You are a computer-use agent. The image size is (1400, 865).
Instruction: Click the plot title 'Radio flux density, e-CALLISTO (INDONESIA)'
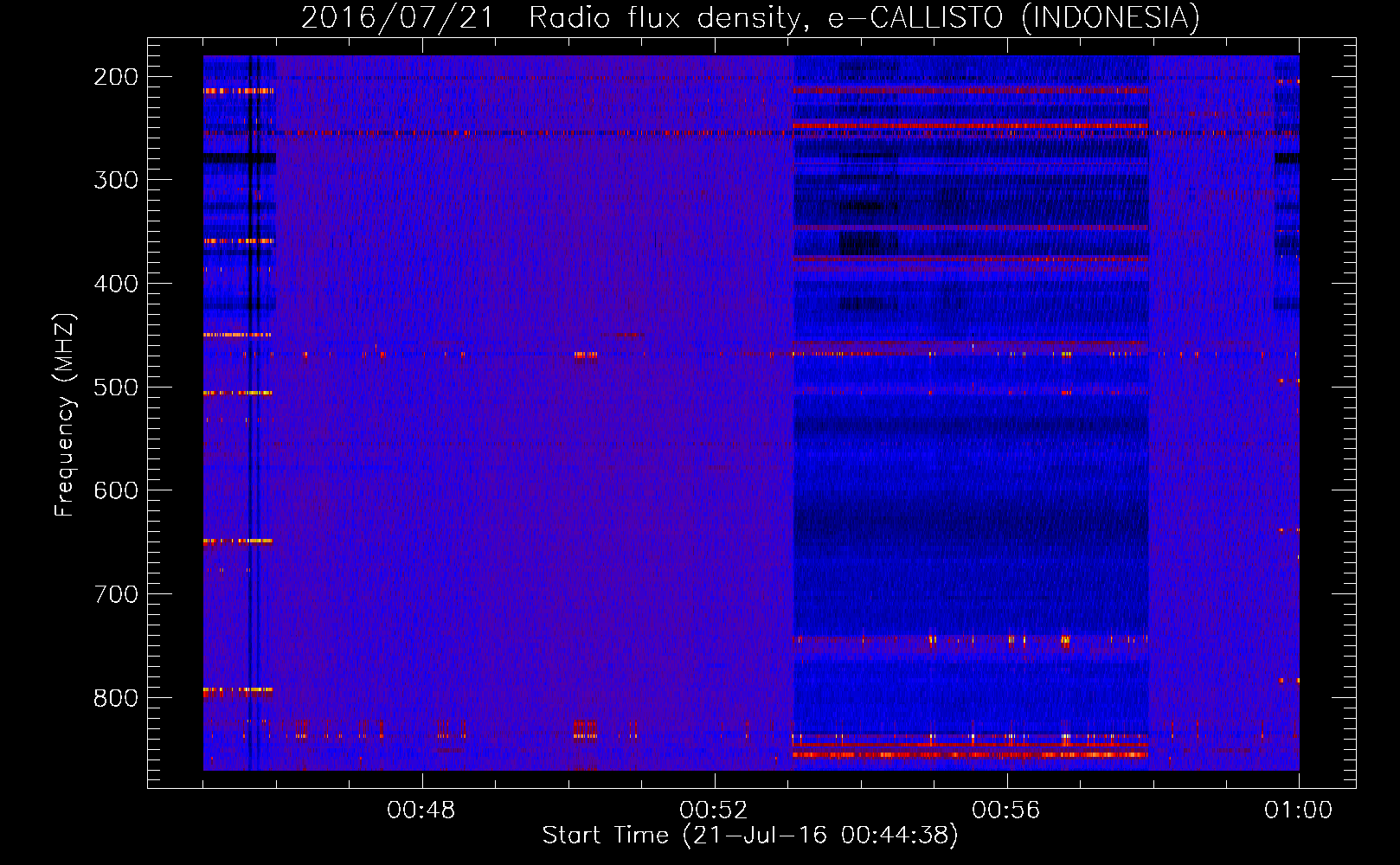(864, 17)
